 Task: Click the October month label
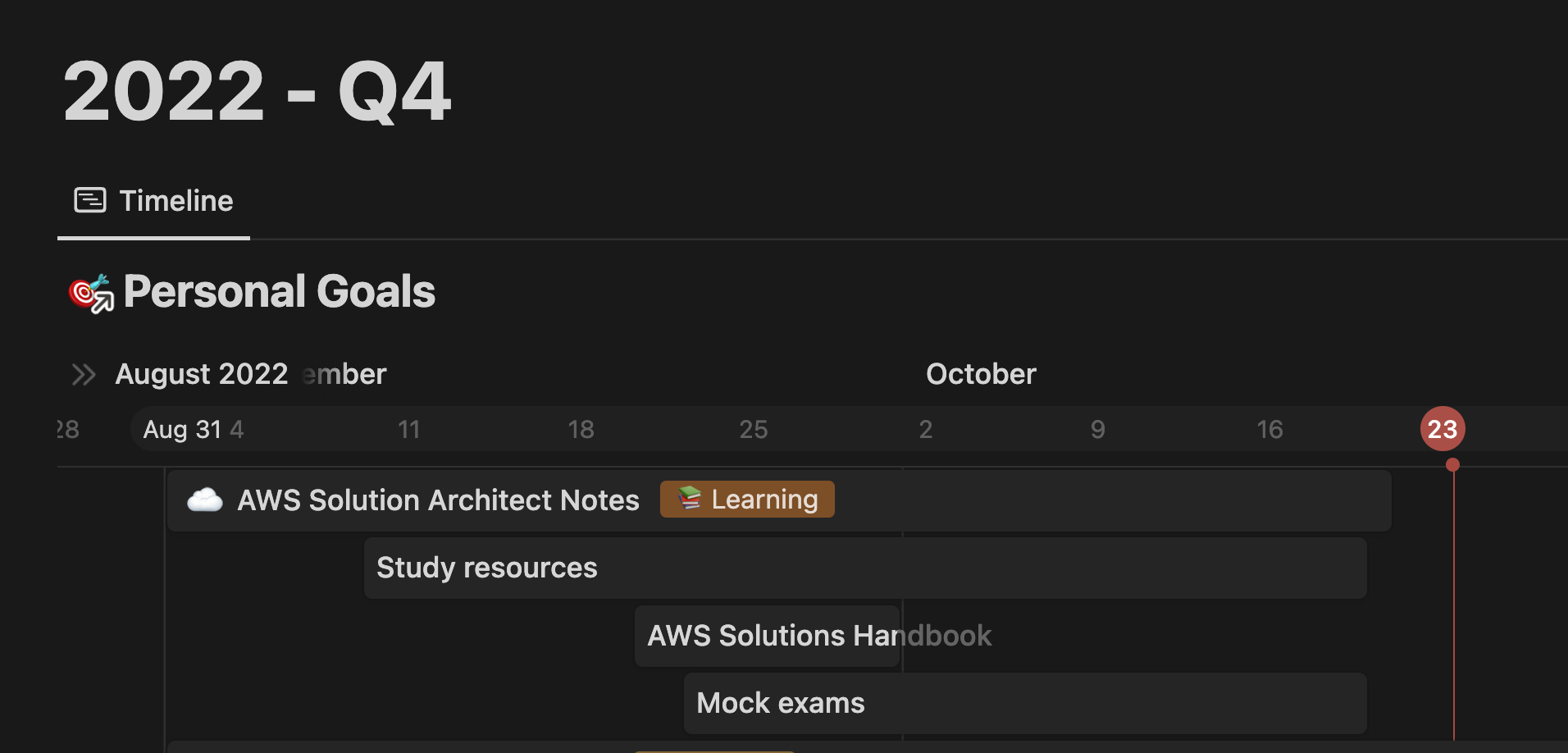[981, 374]
